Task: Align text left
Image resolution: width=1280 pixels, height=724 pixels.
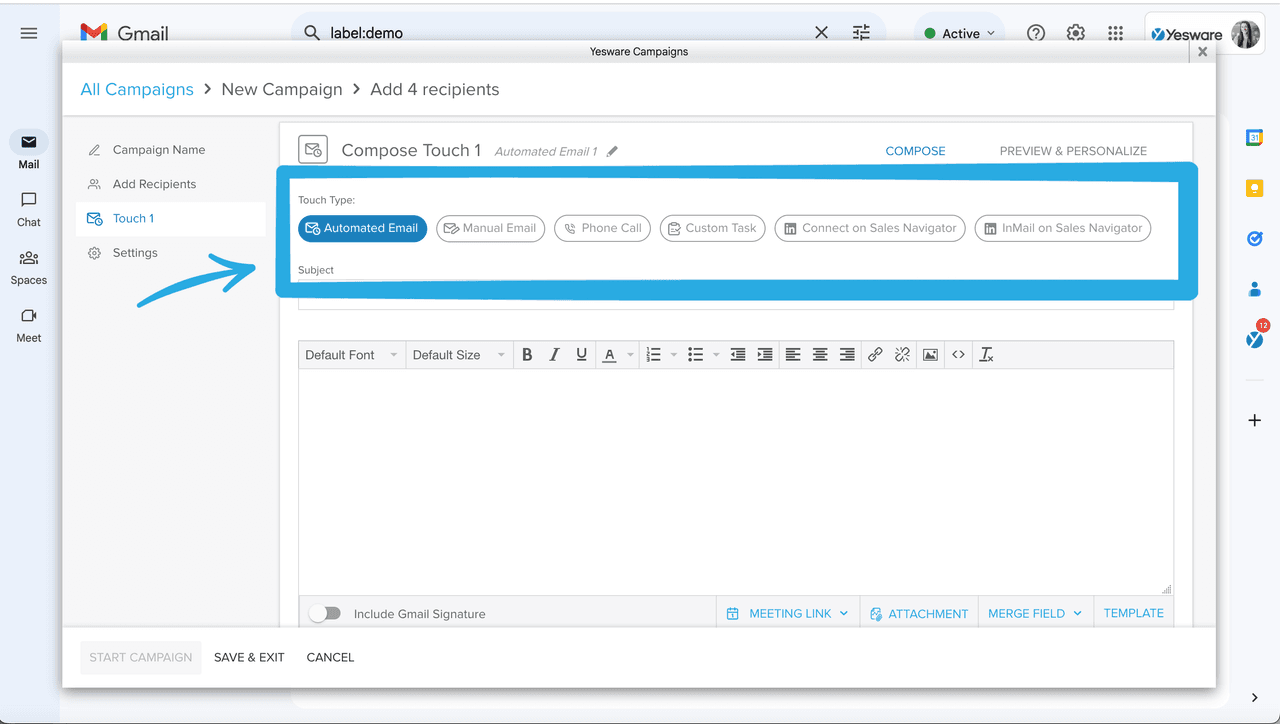Action: click(793, 355)
